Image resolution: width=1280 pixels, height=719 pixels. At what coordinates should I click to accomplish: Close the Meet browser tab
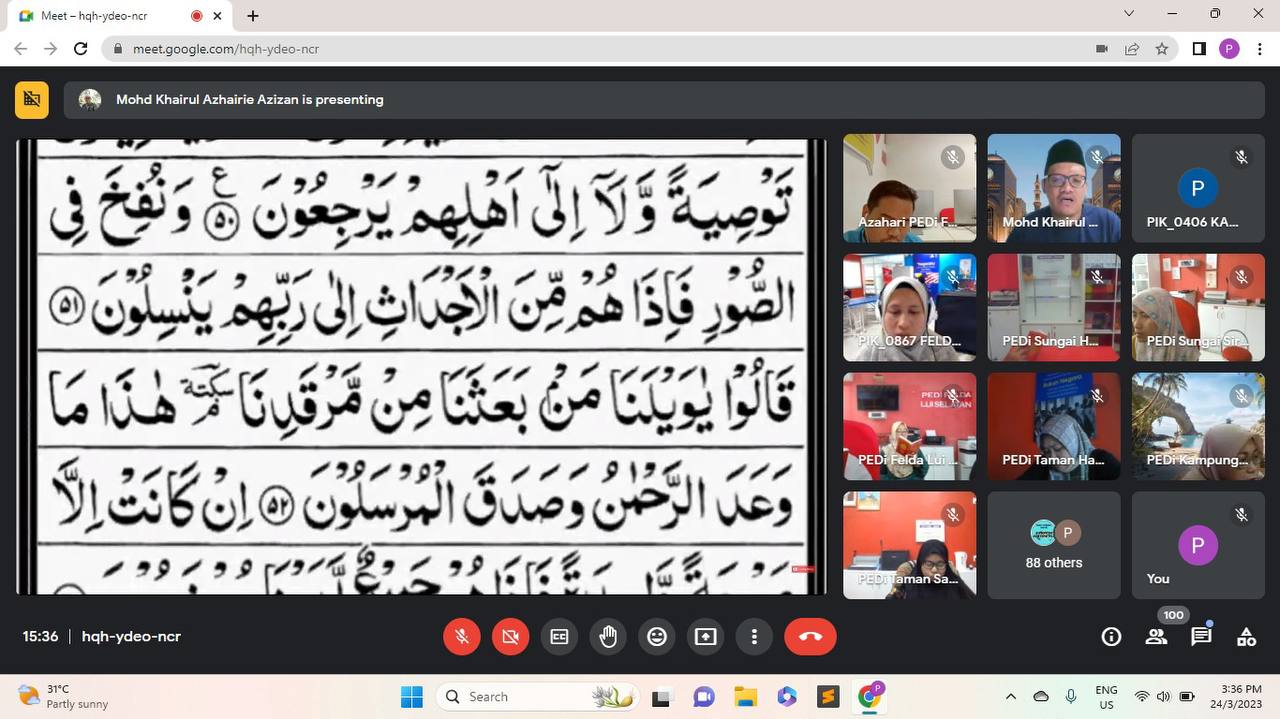(x=217, y=16)
